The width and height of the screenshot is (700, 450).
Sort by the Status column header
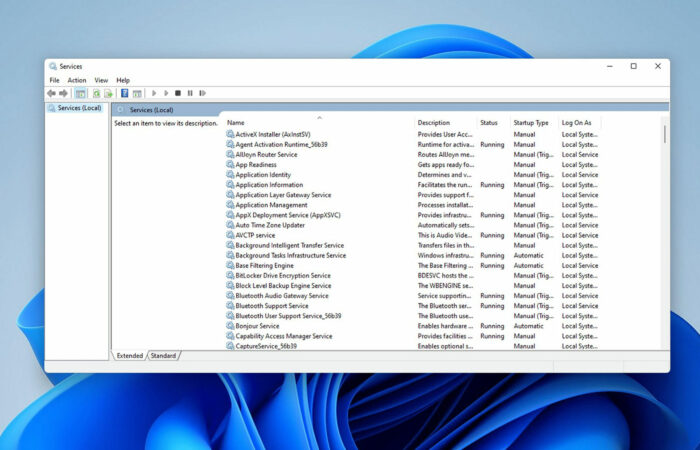[494, 122]
